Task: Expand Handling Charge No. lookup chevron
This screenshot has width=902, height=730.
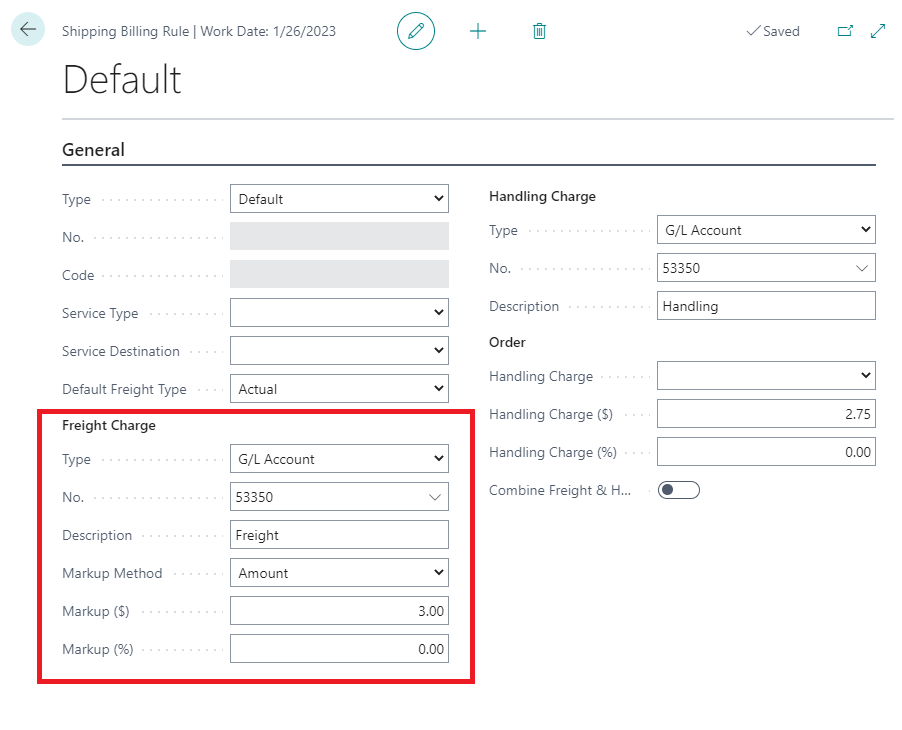Action: point(862,268)
